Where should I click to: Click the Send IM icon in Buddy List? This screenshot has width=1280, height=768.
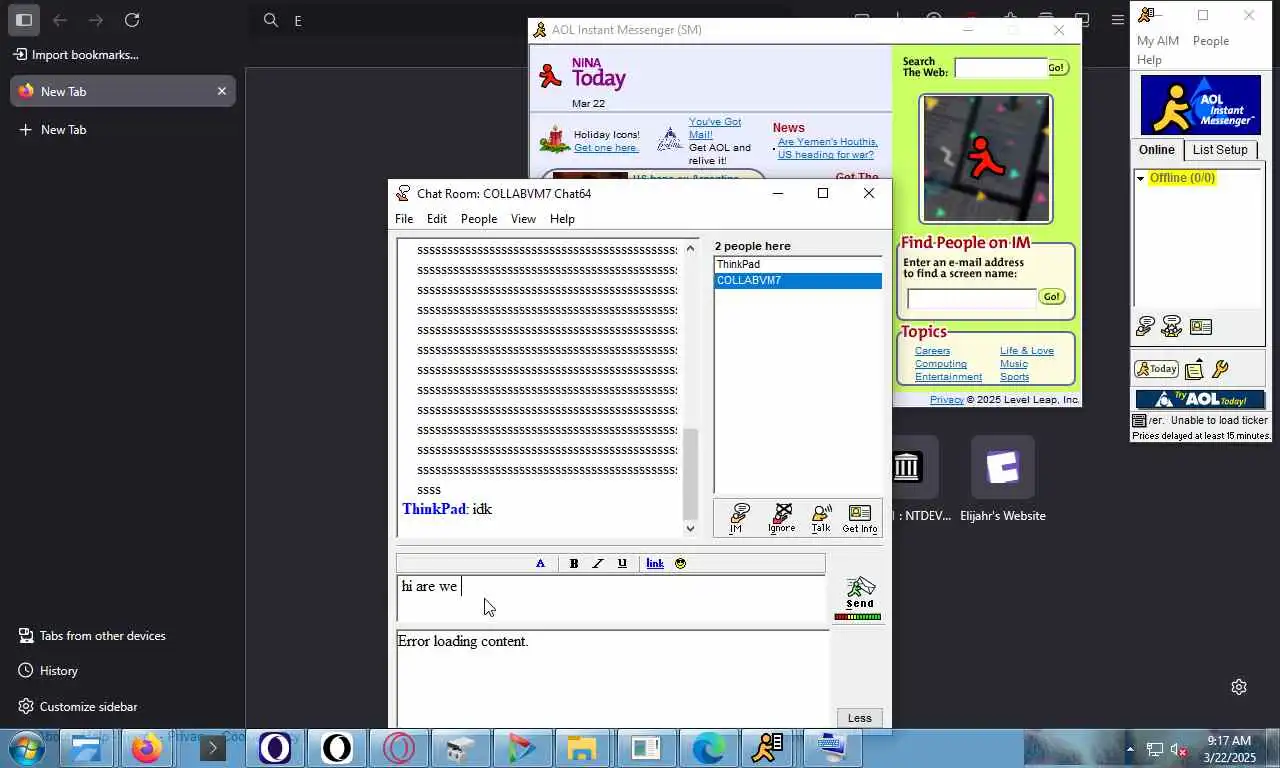point(1146,326)
